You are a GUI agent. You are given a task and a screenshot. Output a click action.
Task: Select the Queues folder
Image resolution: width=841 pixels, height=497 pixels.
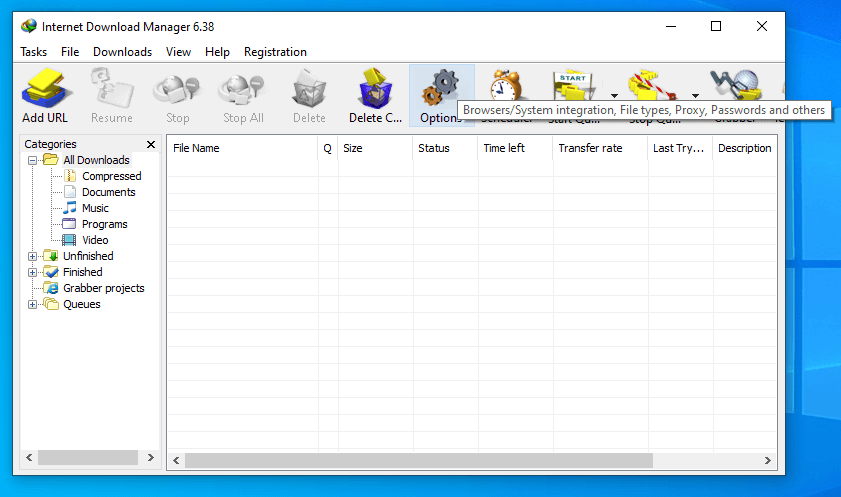(82, 305)
